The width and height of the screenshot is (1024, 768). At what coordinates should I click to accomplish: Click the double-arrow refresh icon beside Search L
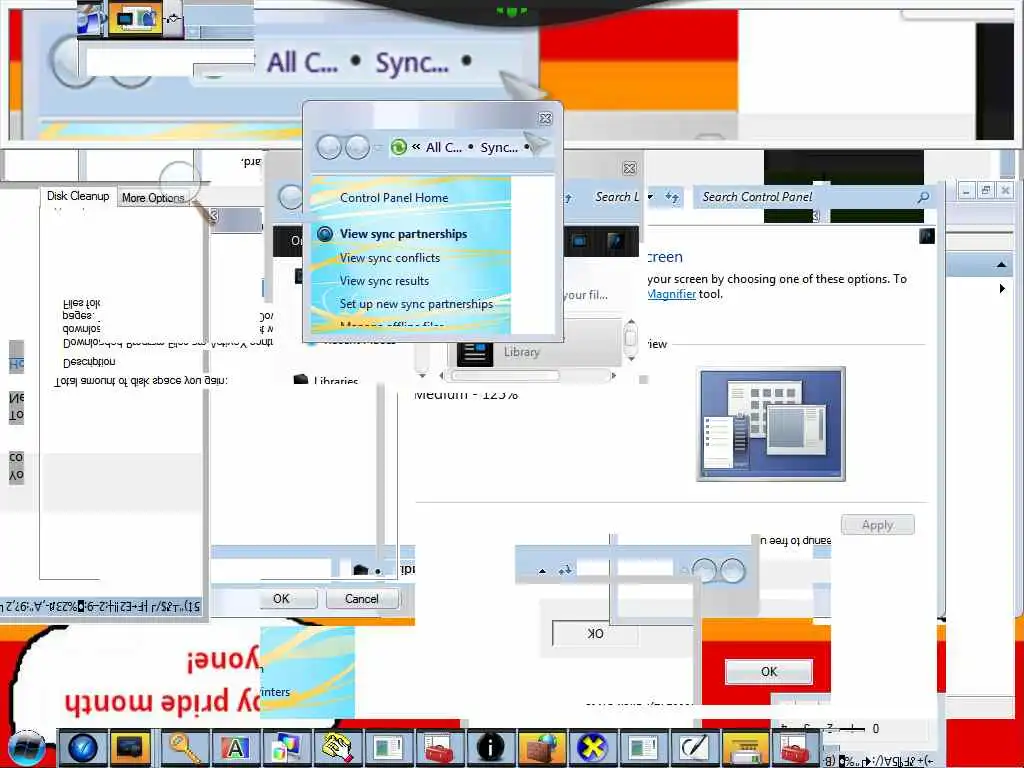click(x=672, y=197)
